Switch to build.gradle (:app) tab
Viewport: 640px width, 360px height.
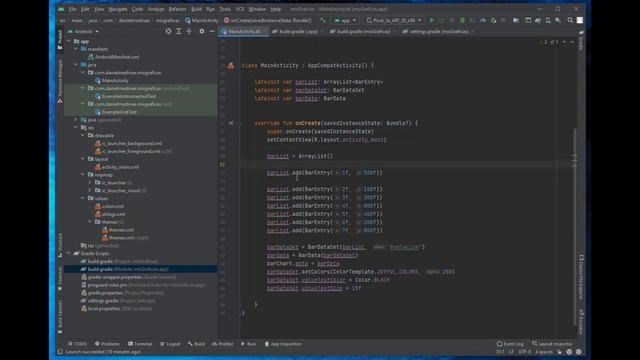click(x=297, y=31)
